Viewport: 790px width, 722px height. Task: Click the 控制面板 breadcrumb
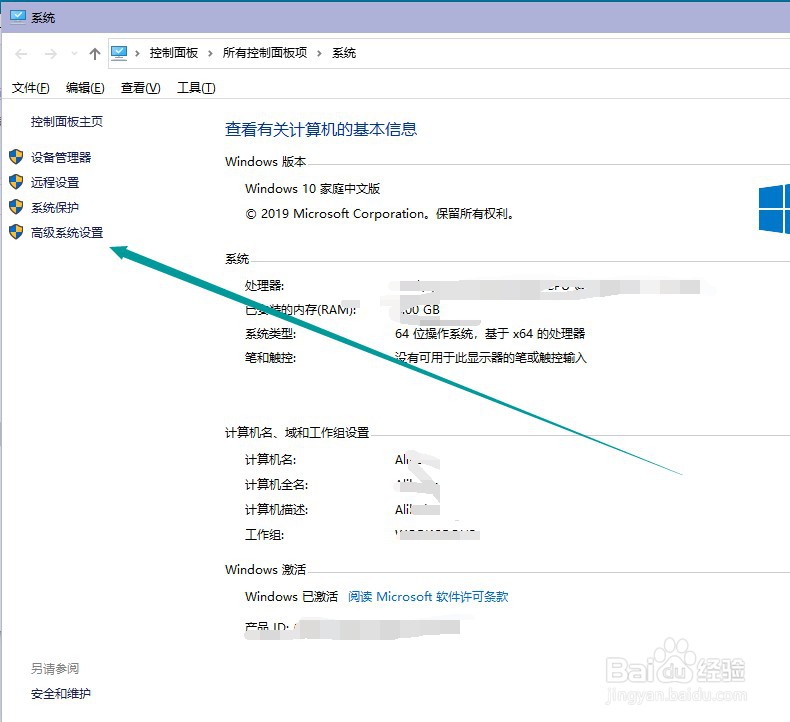point(174,53)
